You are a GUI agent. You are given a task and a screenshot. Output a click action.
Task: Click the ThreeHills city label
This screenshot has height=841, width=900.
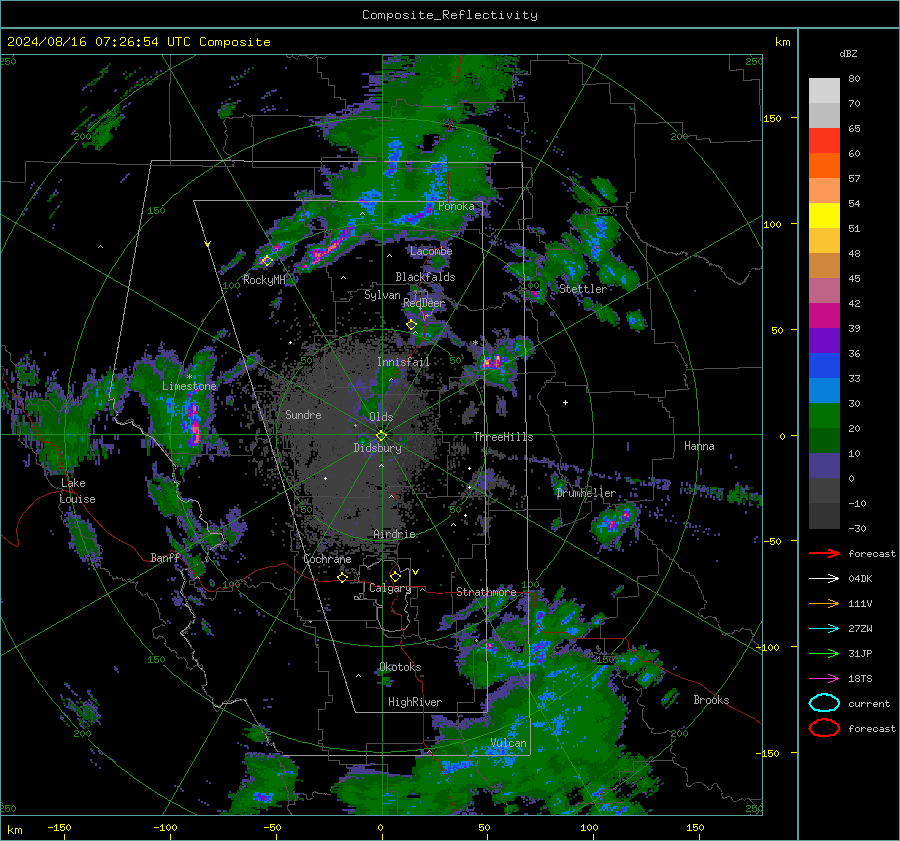(x=503, y=437)
